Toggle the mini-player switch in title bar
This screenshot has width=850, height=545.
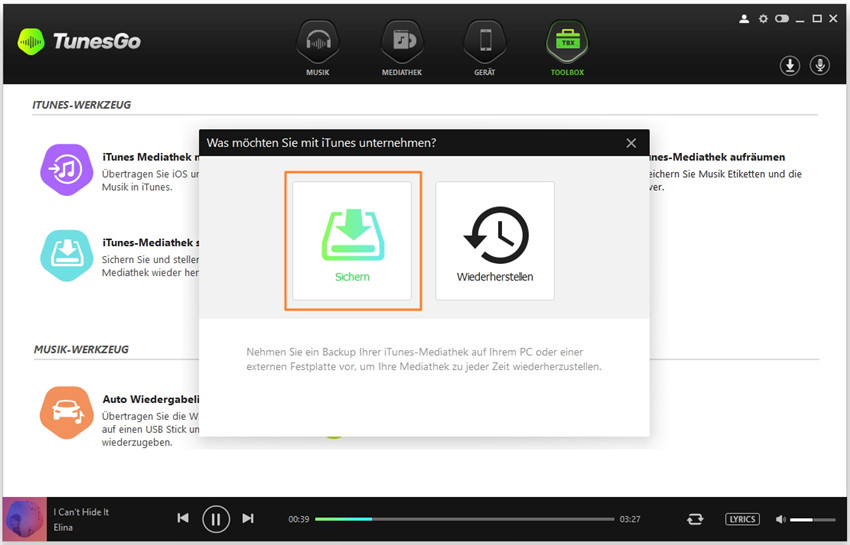pos(782,19)
